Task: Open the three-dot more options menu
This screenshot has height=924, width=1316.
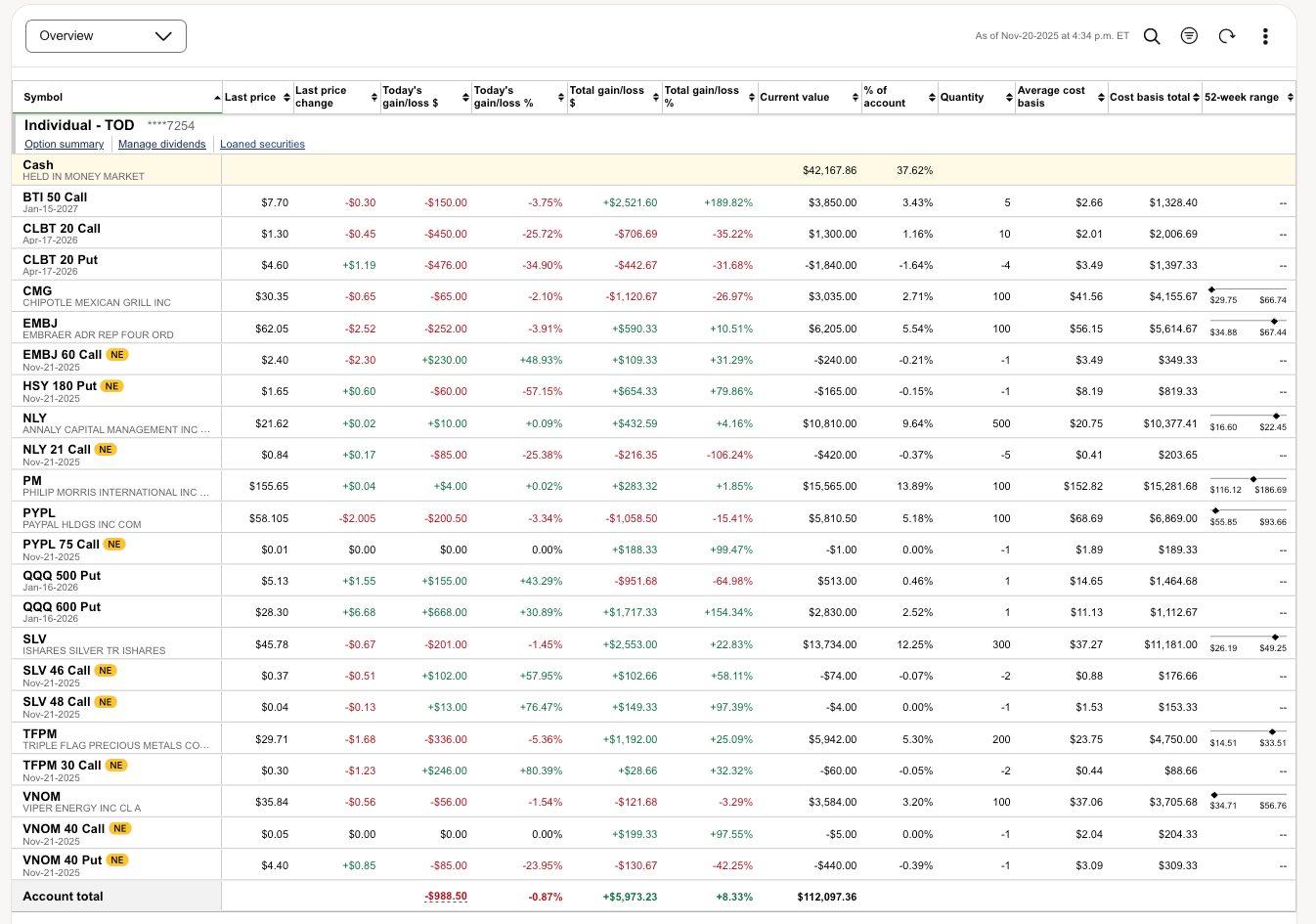Action: coord(1265,36)
